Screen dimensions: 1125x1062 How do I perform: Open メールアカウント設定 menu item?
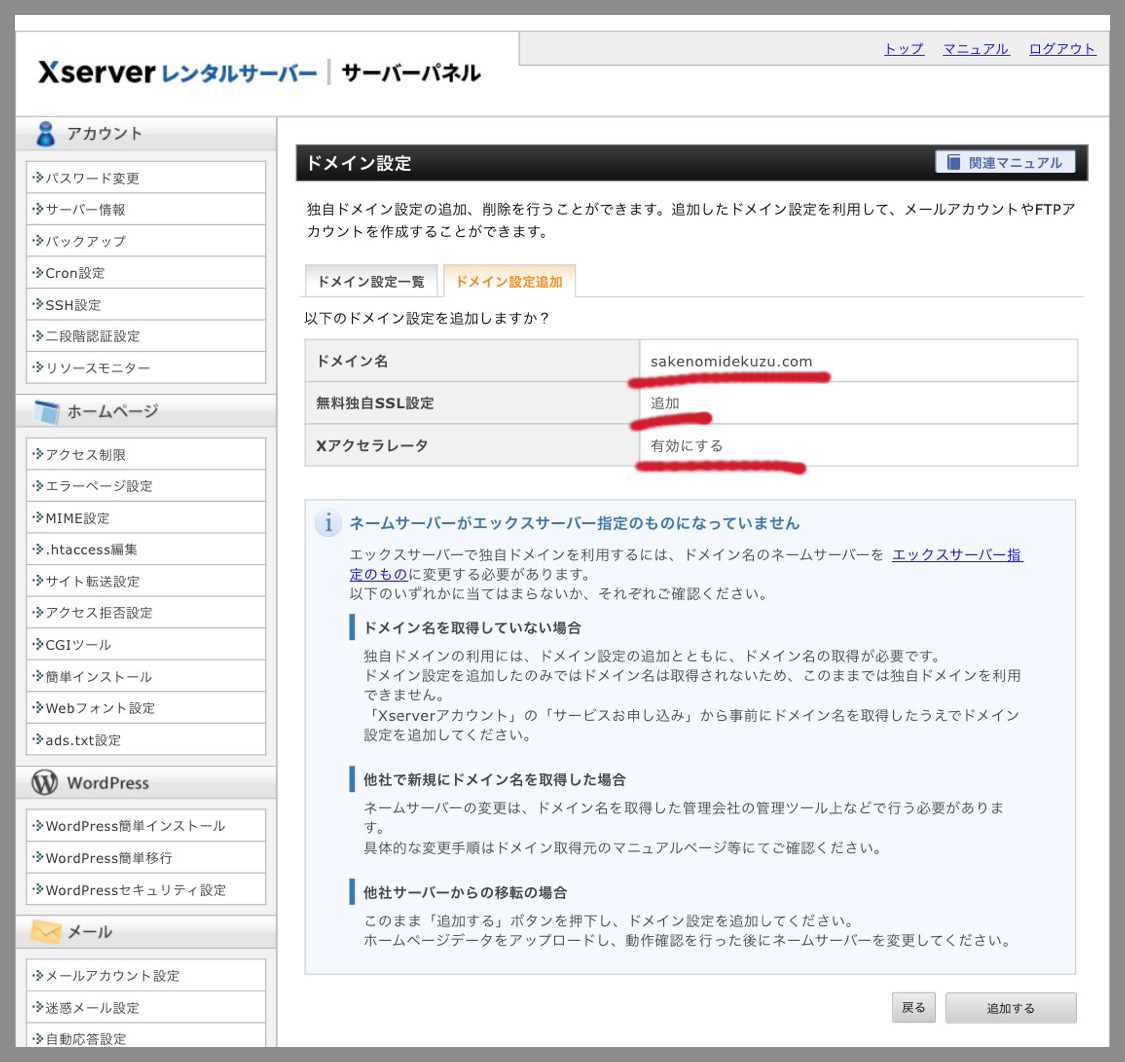tap(146, 975)
